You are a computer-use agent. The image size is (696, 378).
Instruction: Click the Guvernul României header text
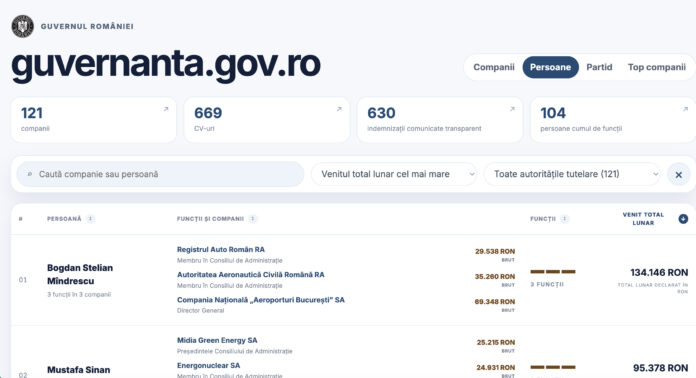87,26
